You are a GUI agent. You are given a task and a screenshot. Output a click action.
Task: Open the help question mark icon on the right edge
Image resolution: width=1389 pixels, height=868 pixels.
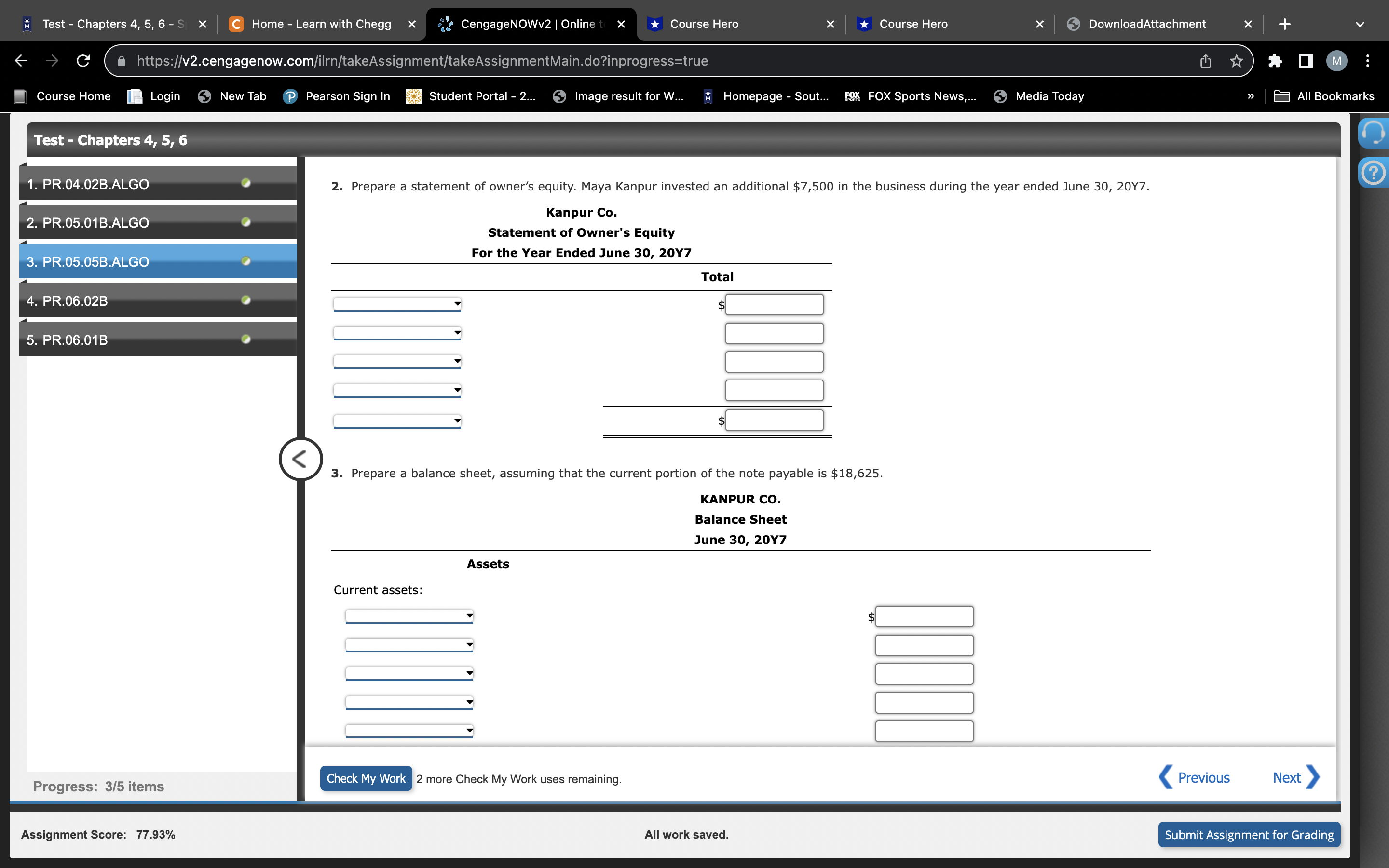click(x=1374, y=172)
